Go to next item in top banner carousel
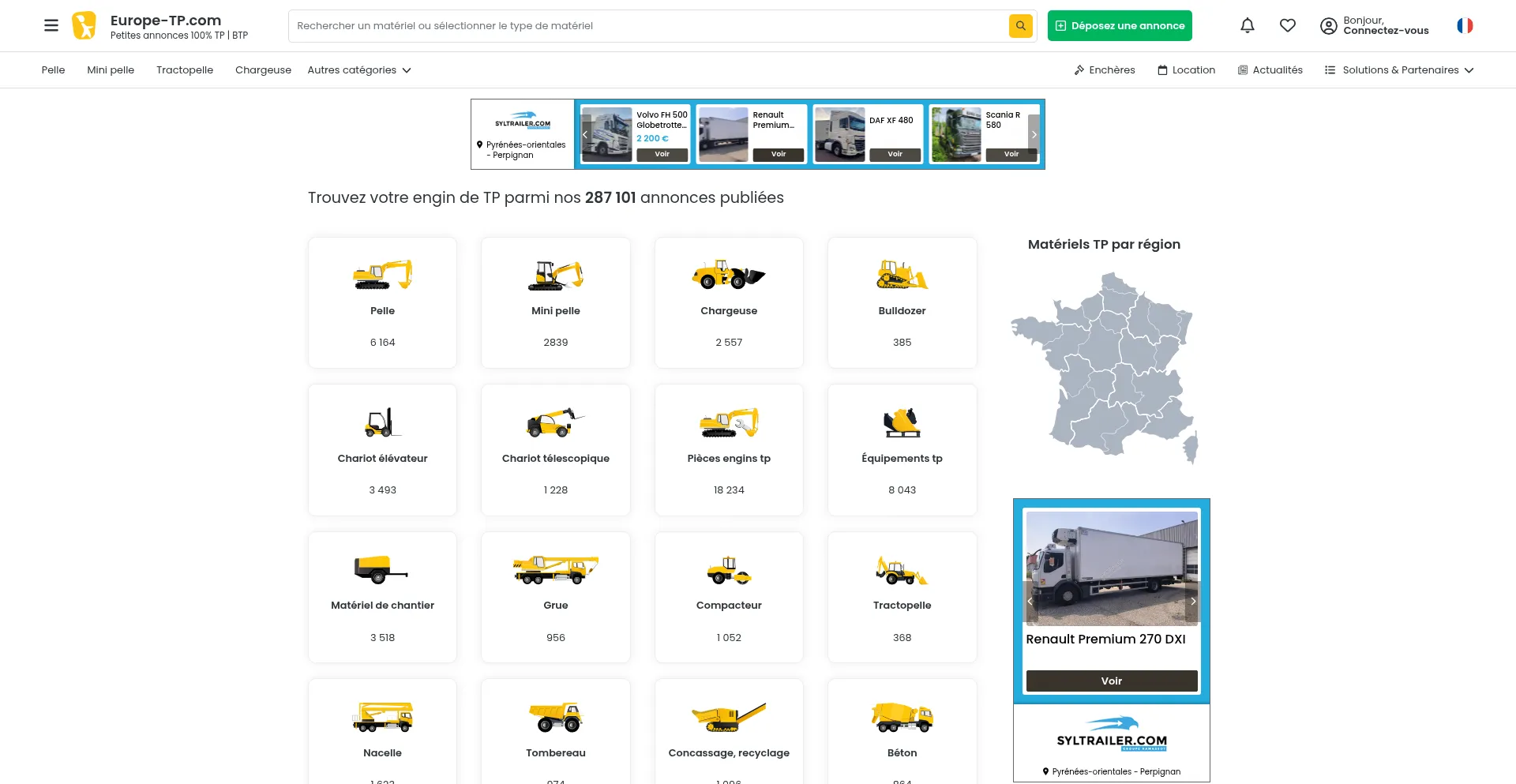Screen dimensions: 1516x784 pos(1034,135)
